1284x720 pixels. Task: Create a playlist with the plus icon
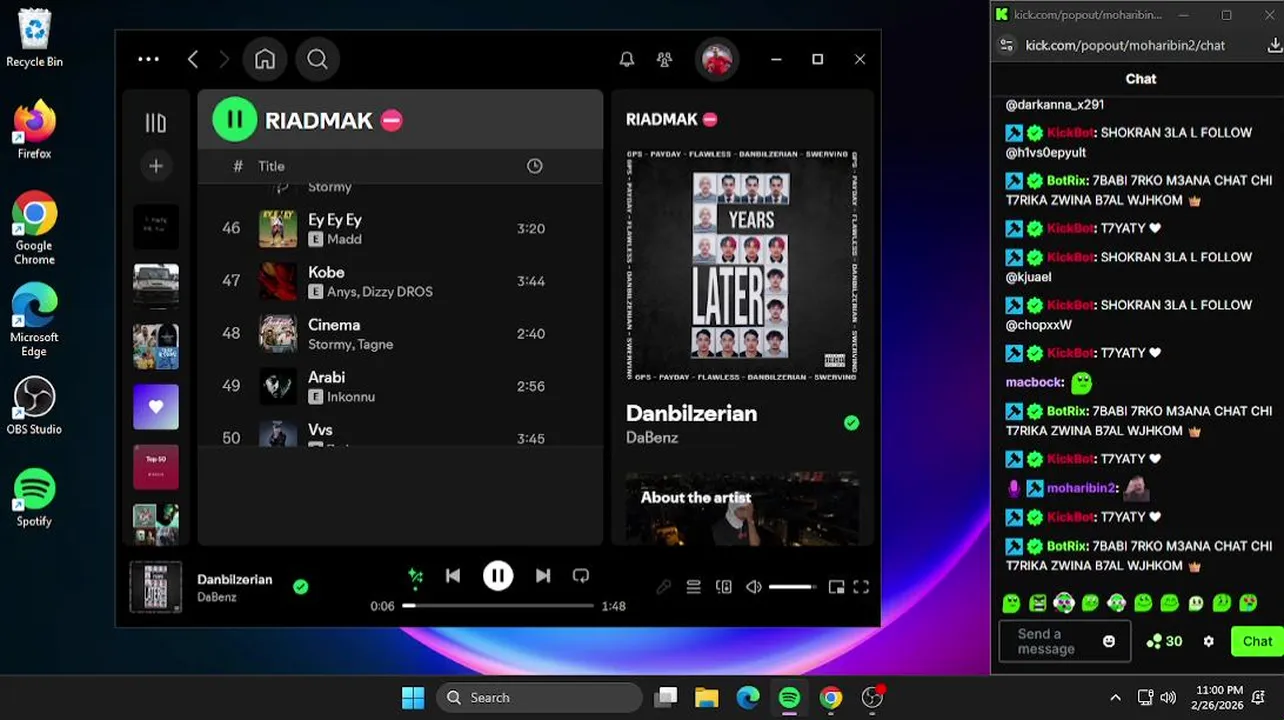[156, 166]
